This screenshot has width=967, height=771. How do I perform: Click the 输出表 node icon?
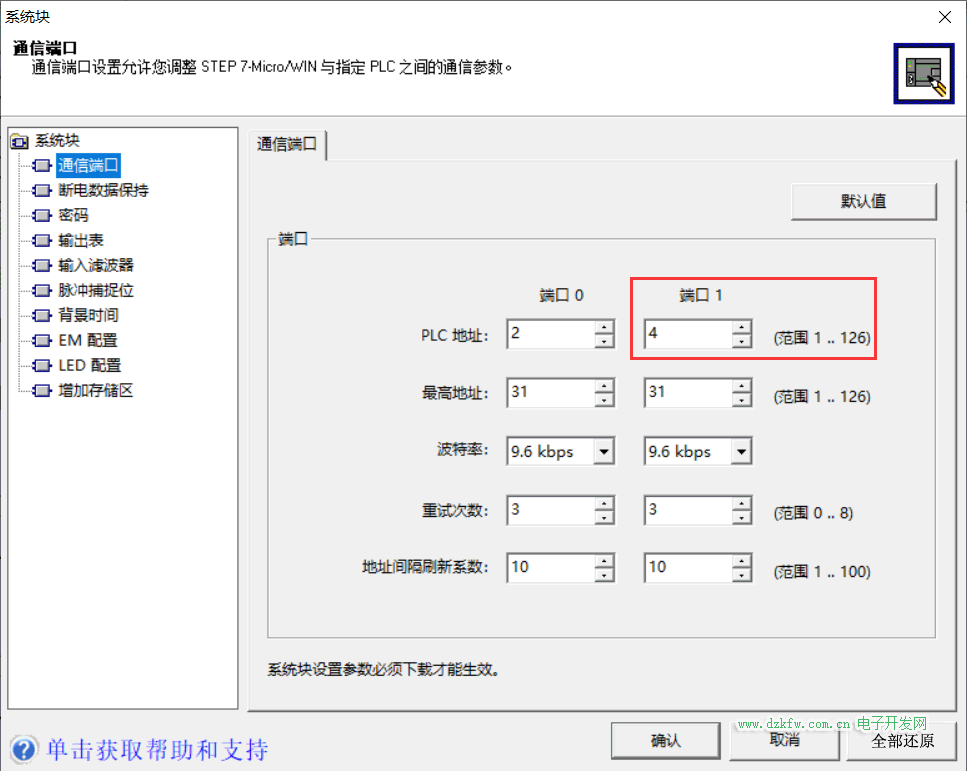click(42, 240)
